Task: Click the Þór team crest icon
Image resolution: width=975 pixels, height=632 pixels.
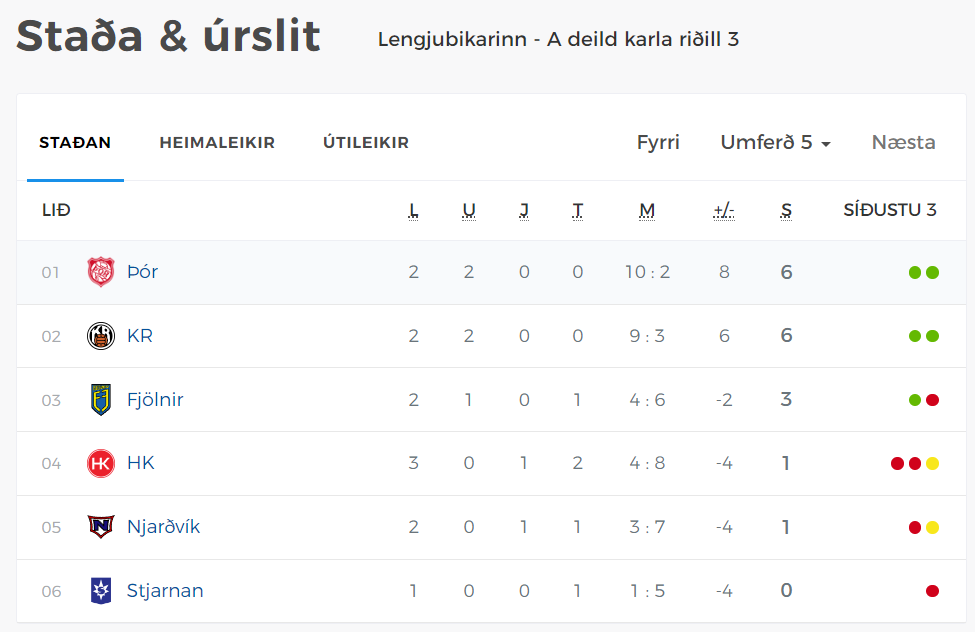Action: [x=101, y=272]
